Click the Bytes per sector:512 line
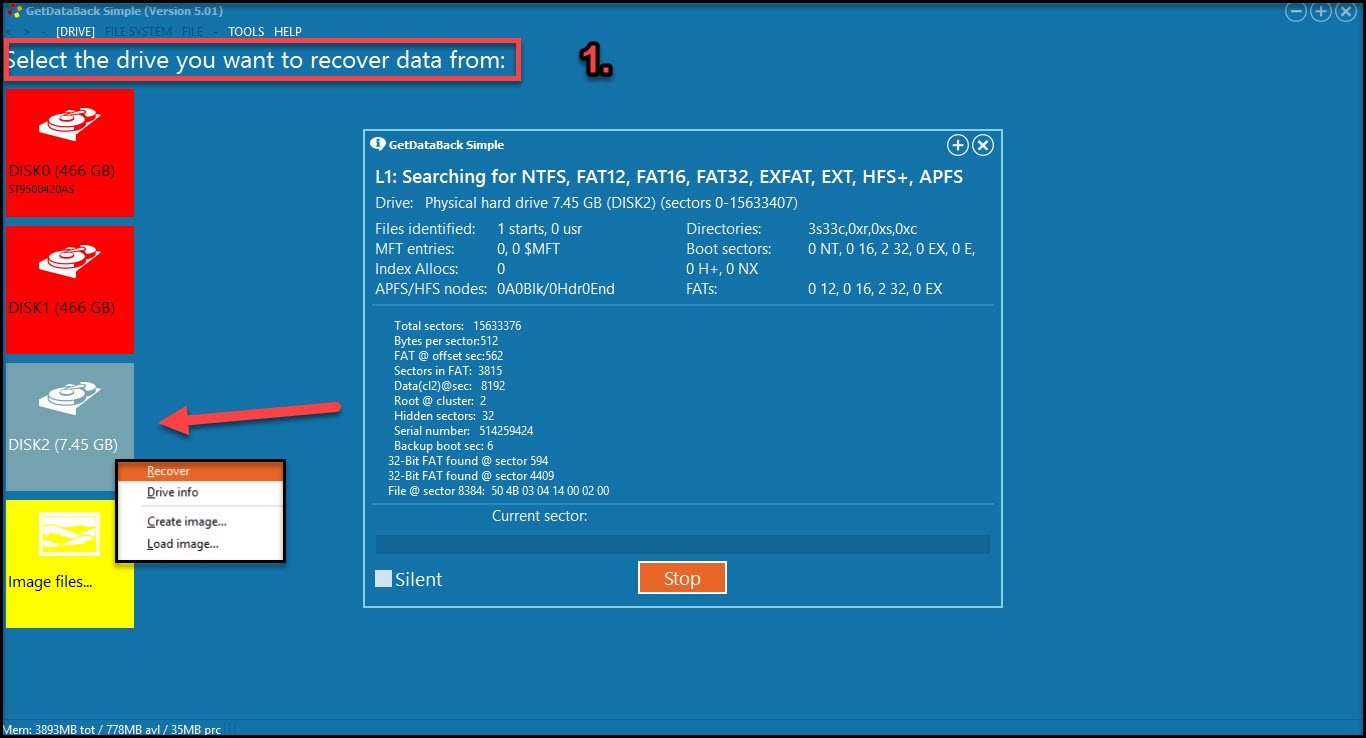This screenshot has width=1366, height=738. click(x=446, y=341)
